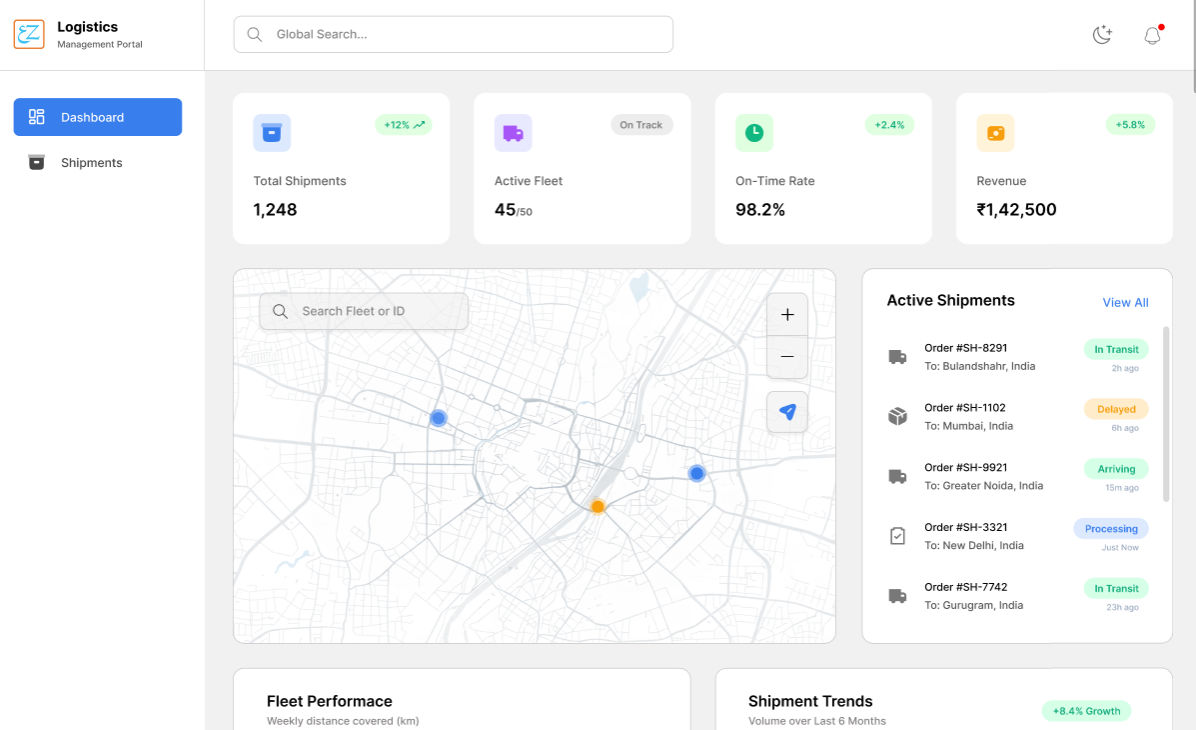Screen dimensions: 1196x730
Task: Open Order #SH-9921 entry
Action: (x=1018, y=476)
